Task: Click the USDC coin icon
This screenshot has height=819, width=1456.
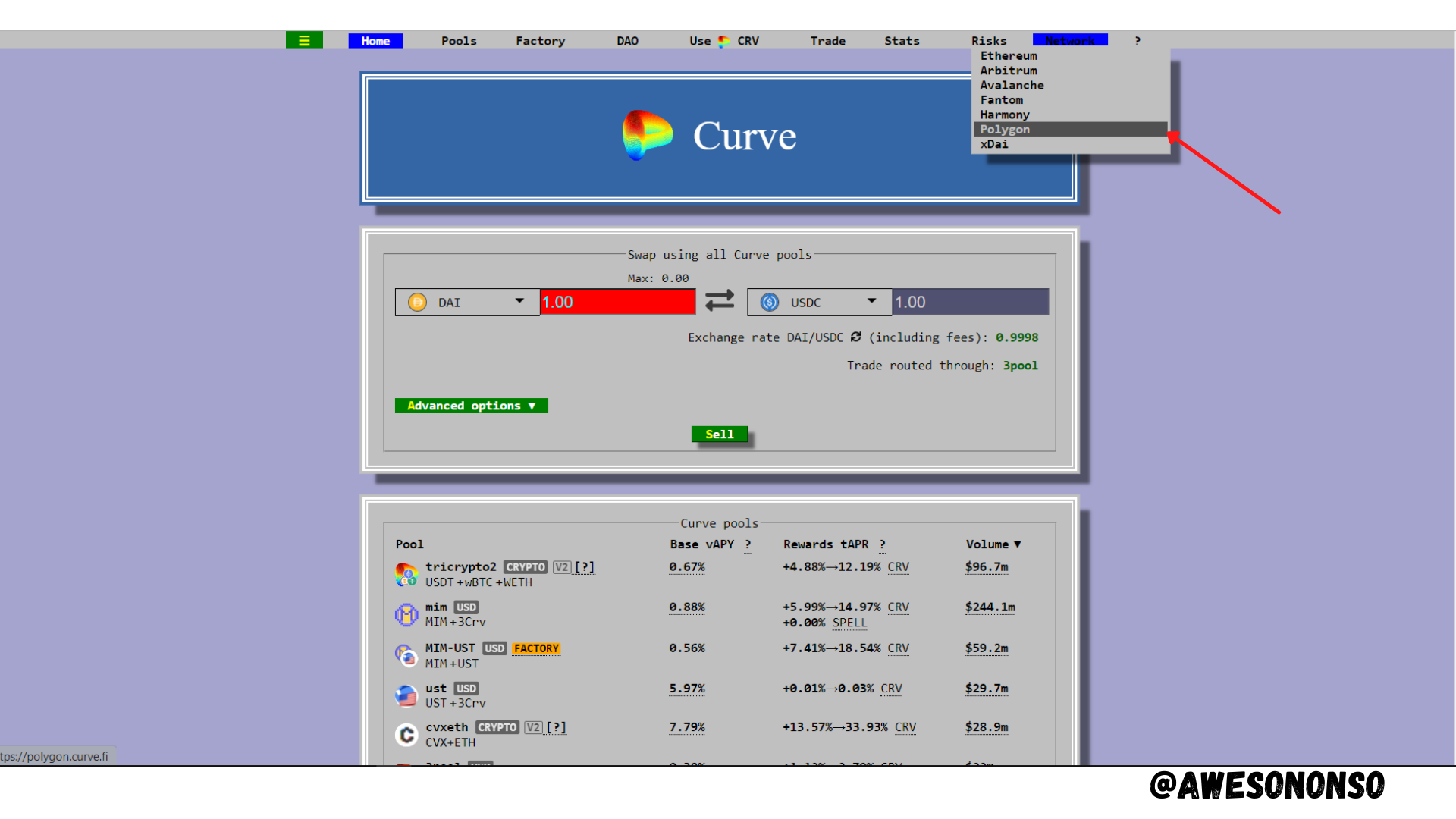Action: click(770, 302)
